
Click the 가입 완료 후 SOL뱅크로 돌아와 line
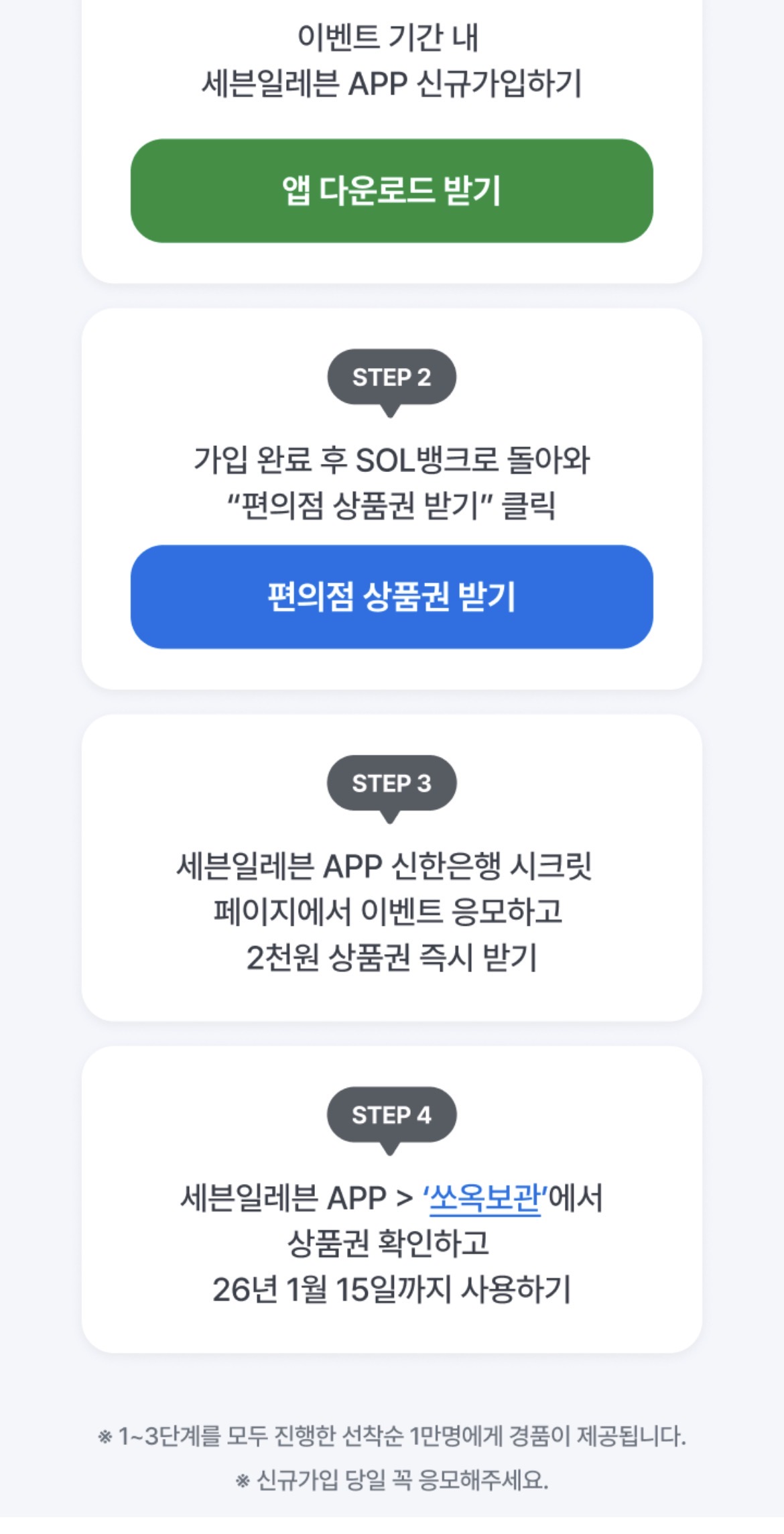[x=391, y=460]
